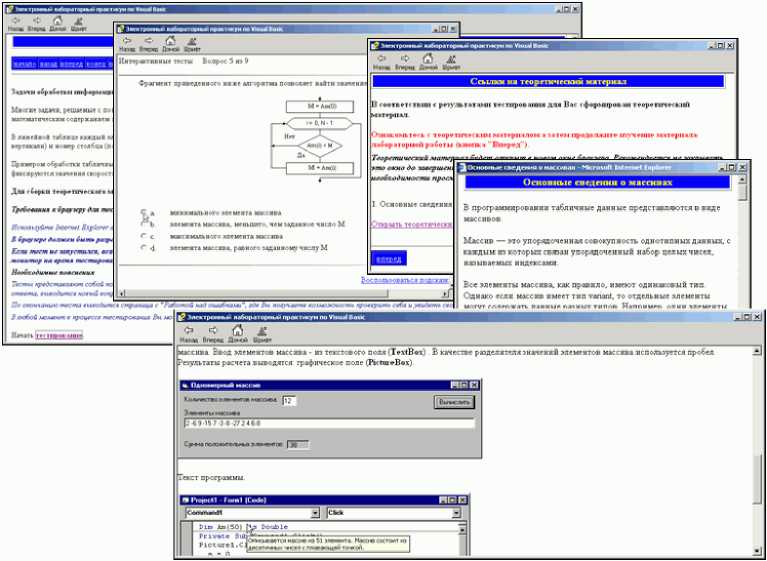Click Домой home icon in the test question window

[x=171, y=41]
